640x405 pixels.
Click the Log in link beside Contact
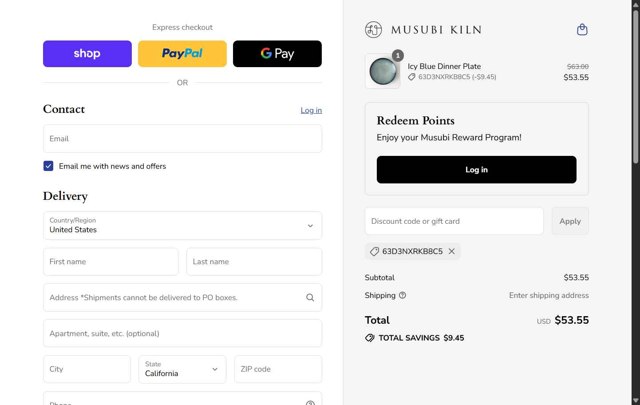(311, 110)
